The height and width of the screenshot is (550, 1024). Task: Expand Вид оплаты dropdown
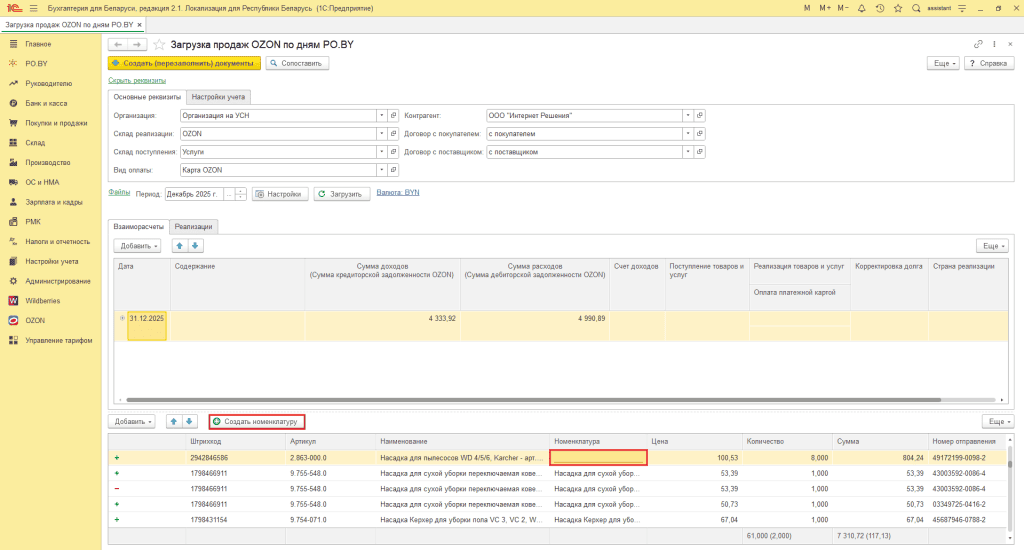pyautogui.click(x=381, y=170)
